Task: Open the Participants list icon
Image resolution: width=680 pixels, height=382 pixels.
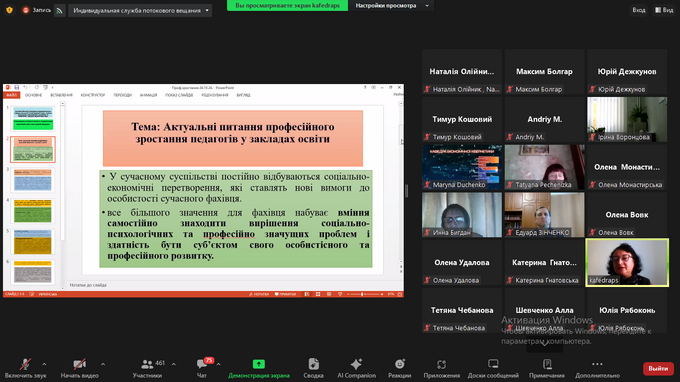Action: 147,364
